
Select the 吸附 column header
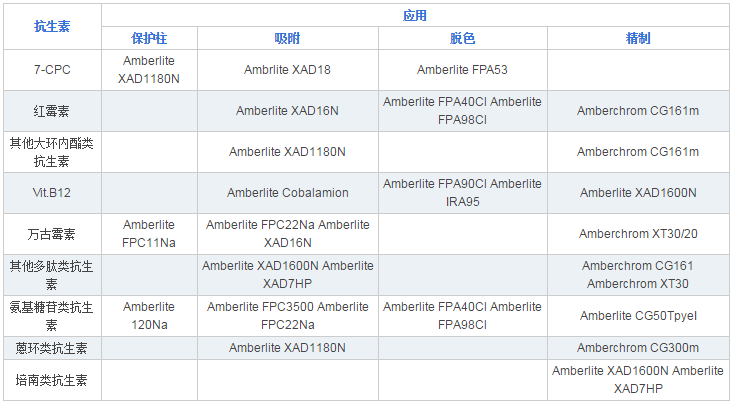pyautogui.click(x=287, y=38)
